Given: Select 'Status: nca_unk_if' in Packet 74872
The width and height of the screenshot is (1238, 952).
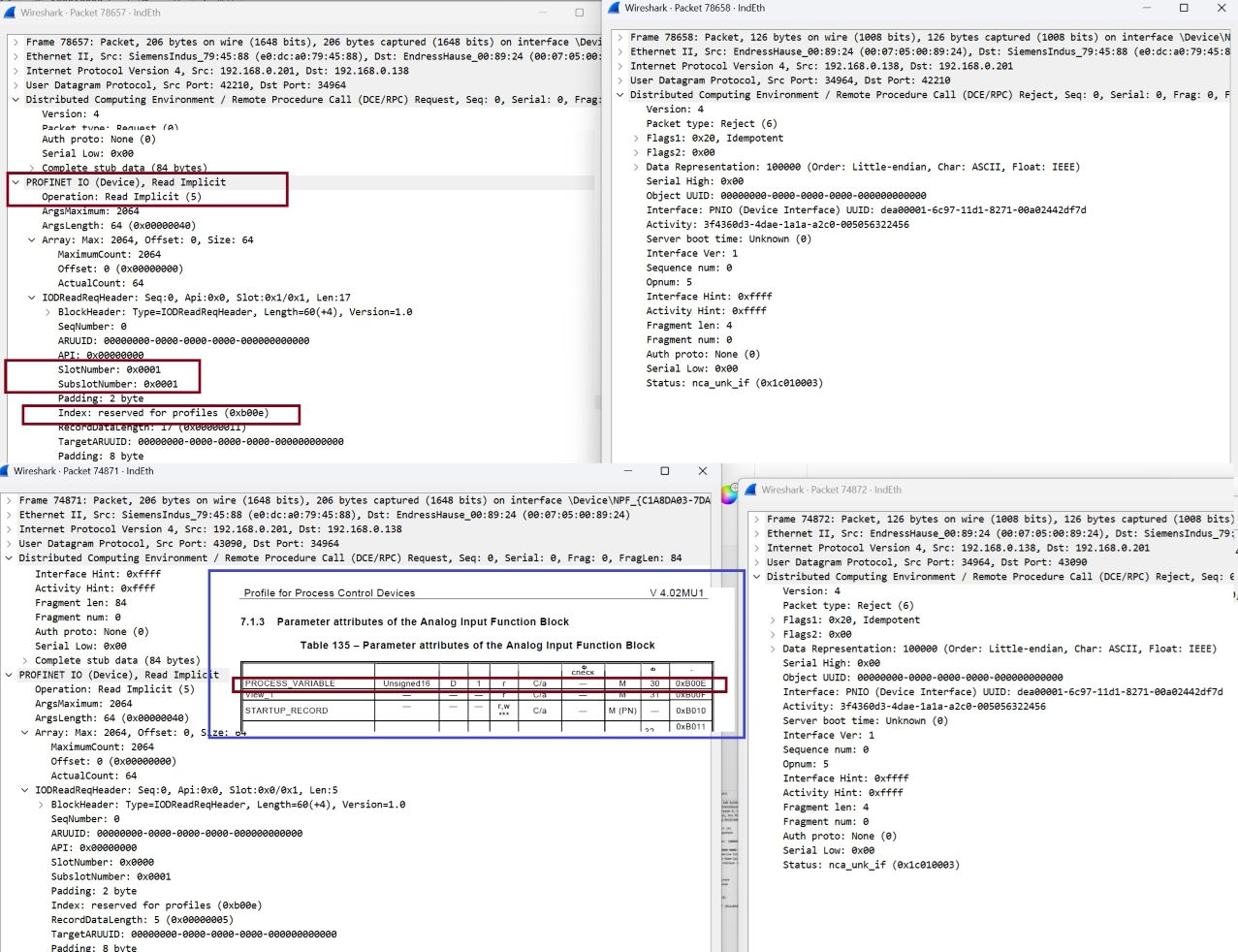Looking at the screenshot, I should tap(872, 865).
